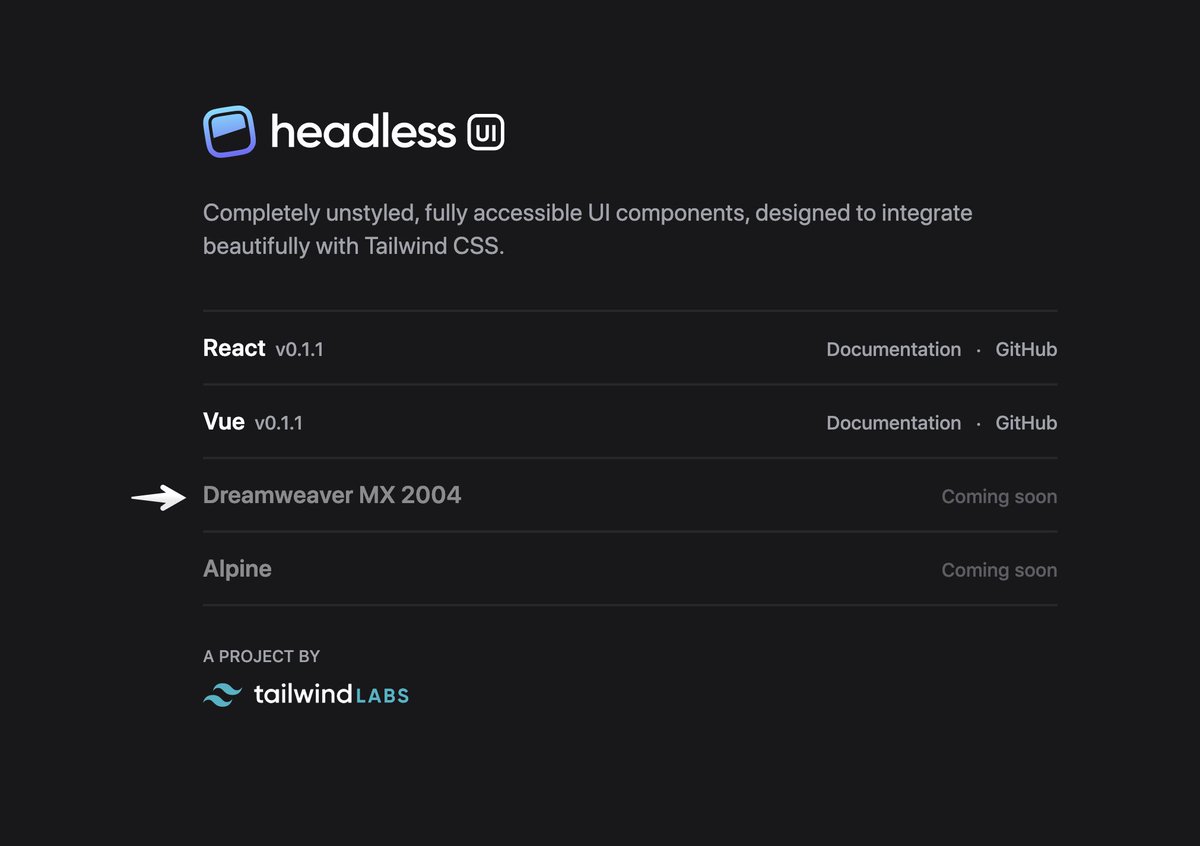The image size is (1200, 846).
Task: Select the Dreamweaver MX 2004 entry
Action: 332,495
